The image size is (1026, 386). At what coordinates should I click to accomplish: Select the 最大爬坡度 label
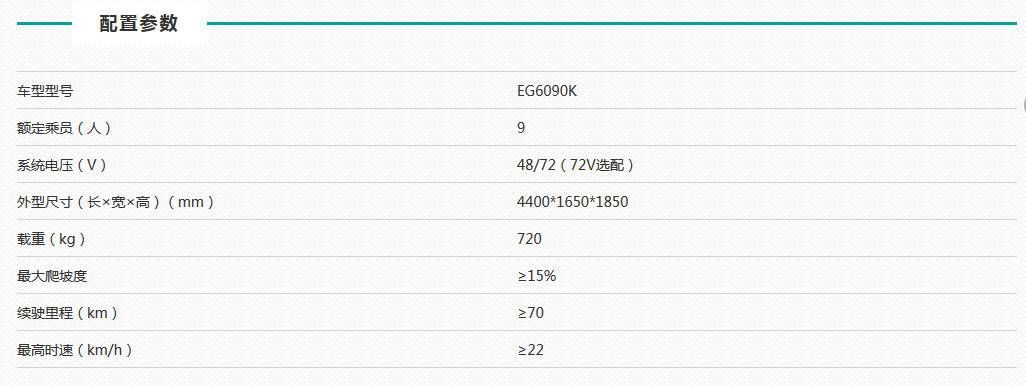pyautogui.click(x=52, y=276)
